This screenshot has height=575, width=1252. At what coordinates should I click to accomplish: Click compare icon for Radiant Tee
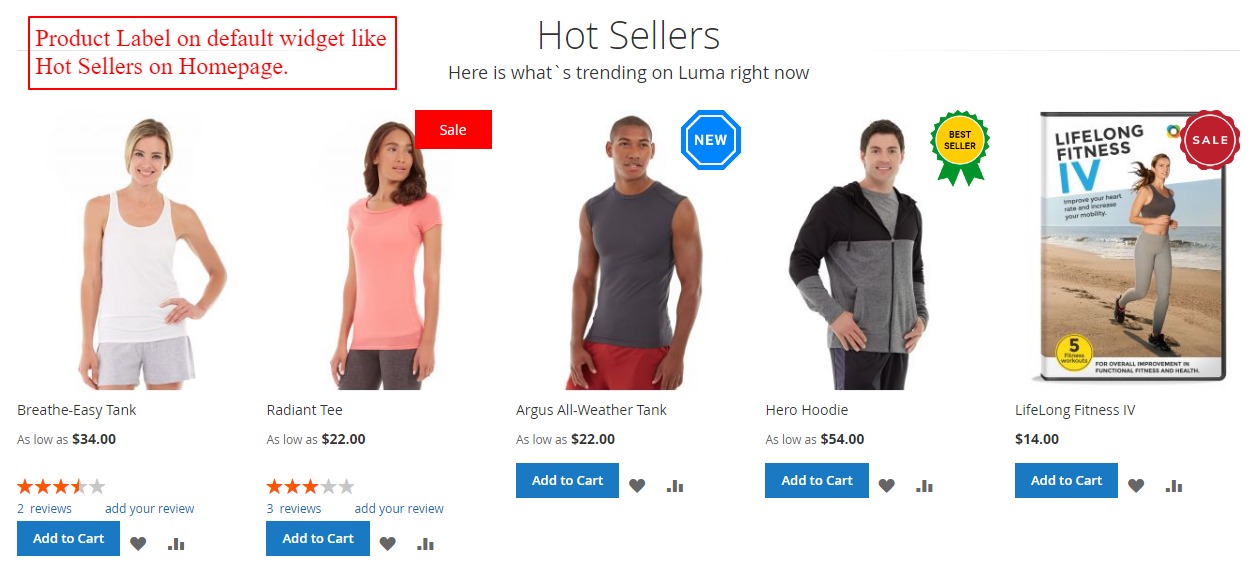[425, 544]
